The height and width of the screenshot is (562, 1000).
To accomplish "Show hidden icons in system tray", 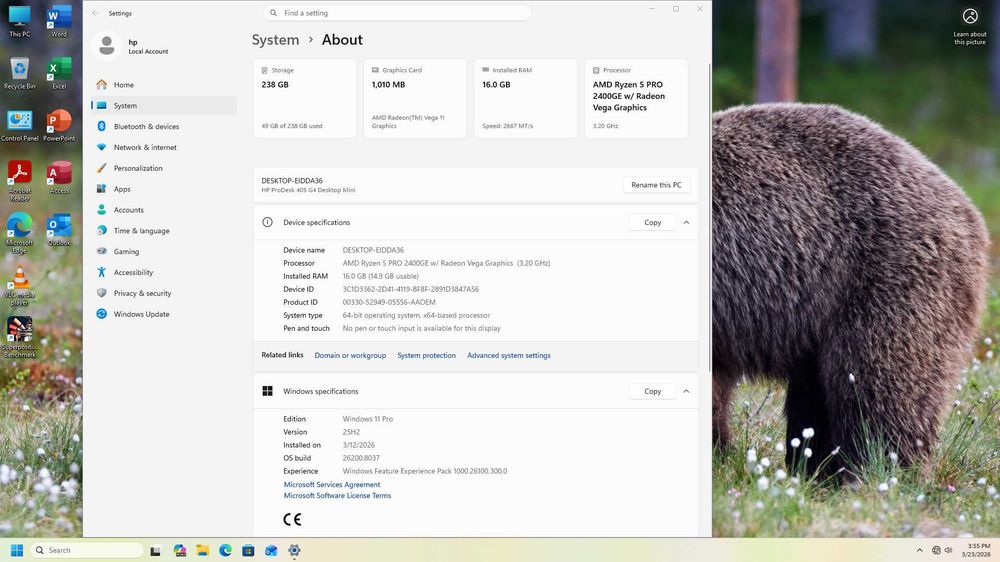I will 919,551.
